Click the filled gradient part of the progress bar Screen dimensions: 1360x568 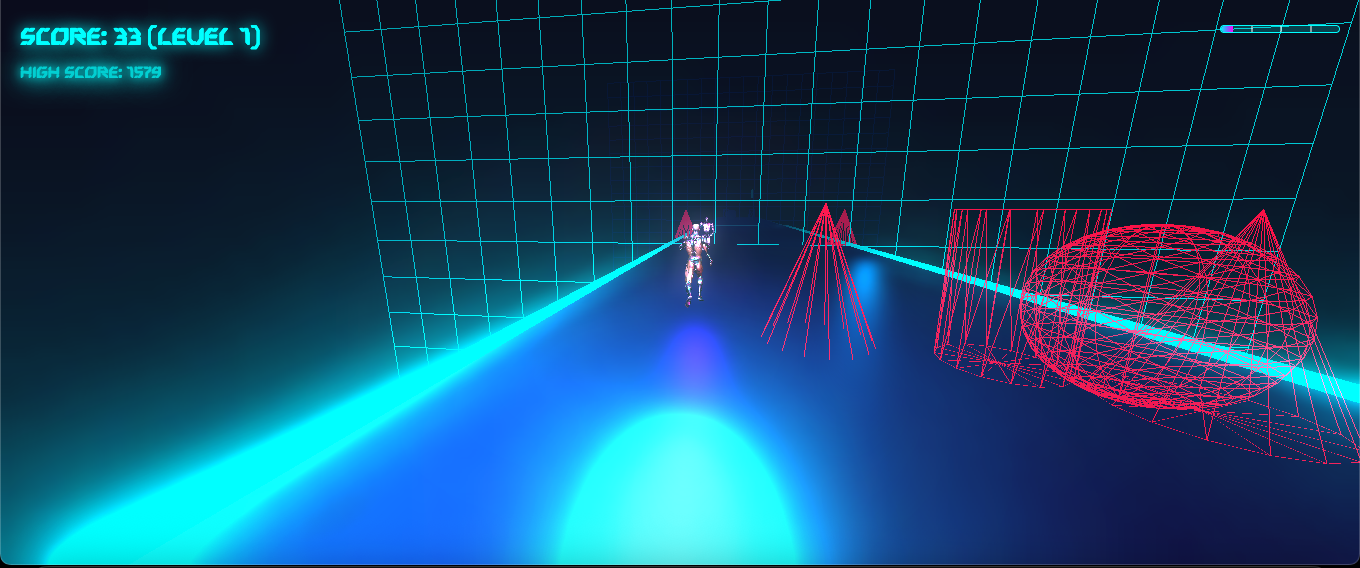(1227, 29)
